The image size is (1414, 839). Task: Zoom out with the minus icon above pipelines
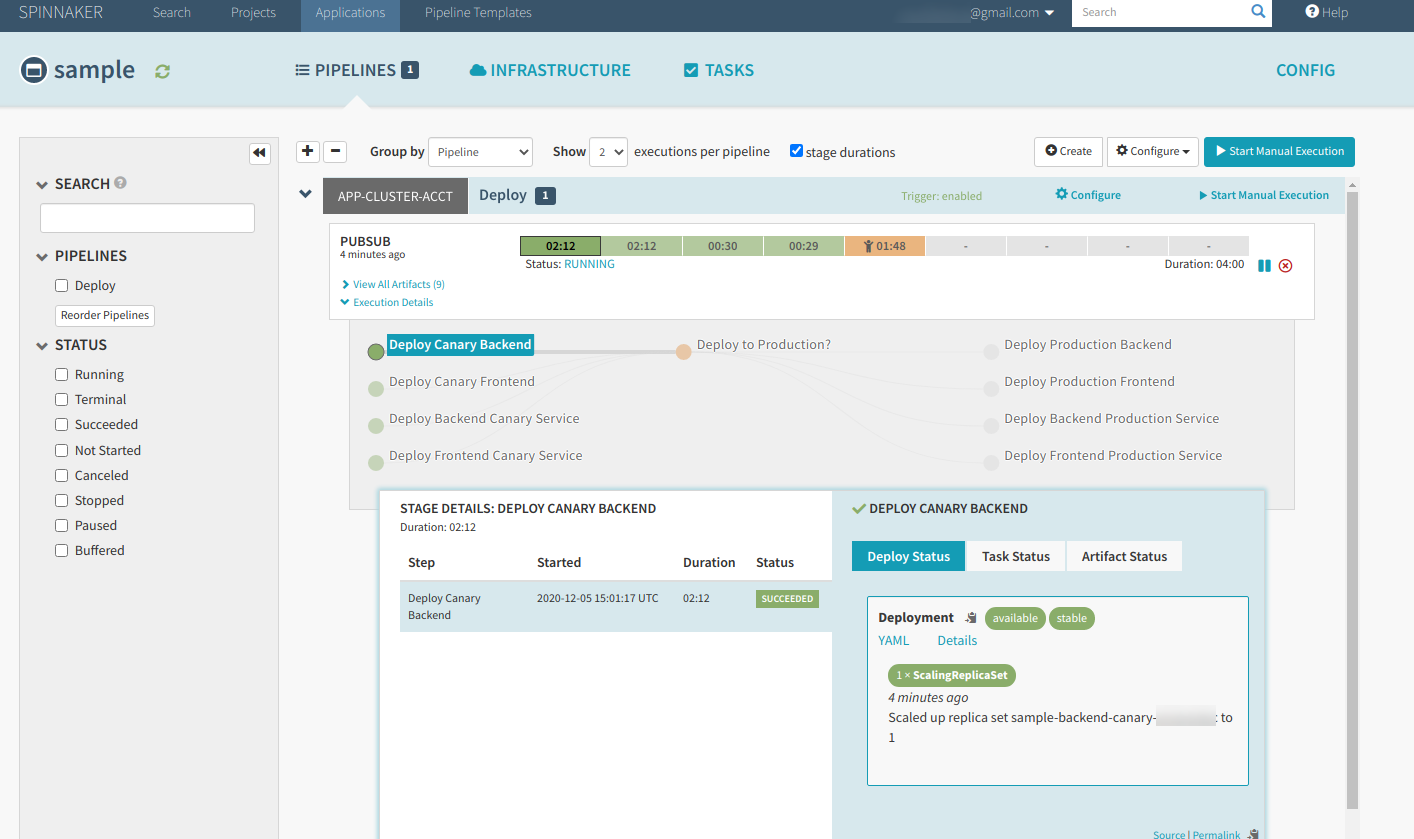tap(334, 151)
